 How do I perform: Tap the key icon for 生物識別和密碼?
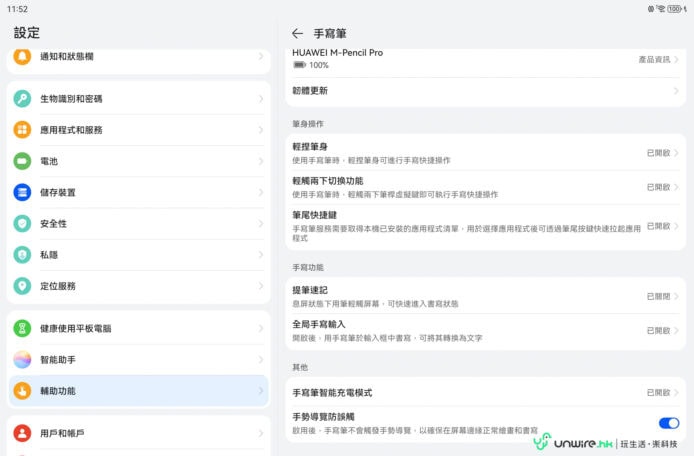(x=22, y=98)
